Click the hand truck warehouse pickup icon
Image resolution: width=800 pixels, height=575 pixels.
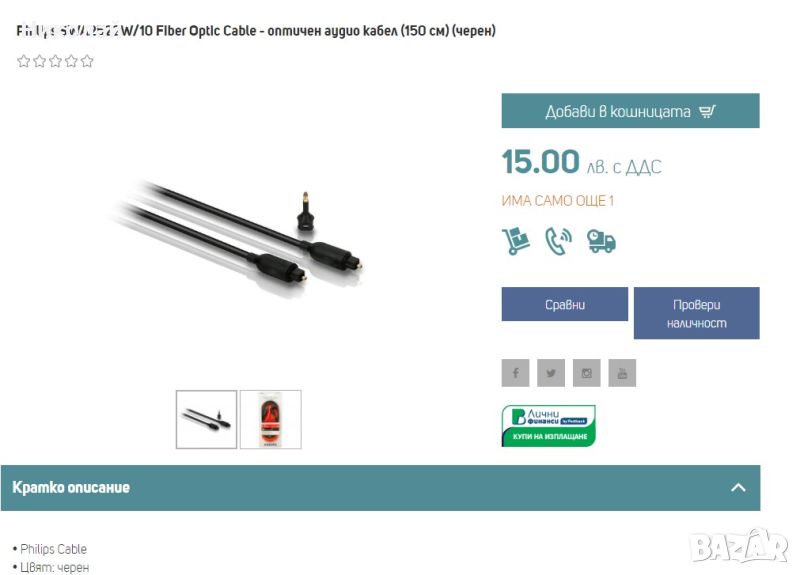click(x=516, y=241)
